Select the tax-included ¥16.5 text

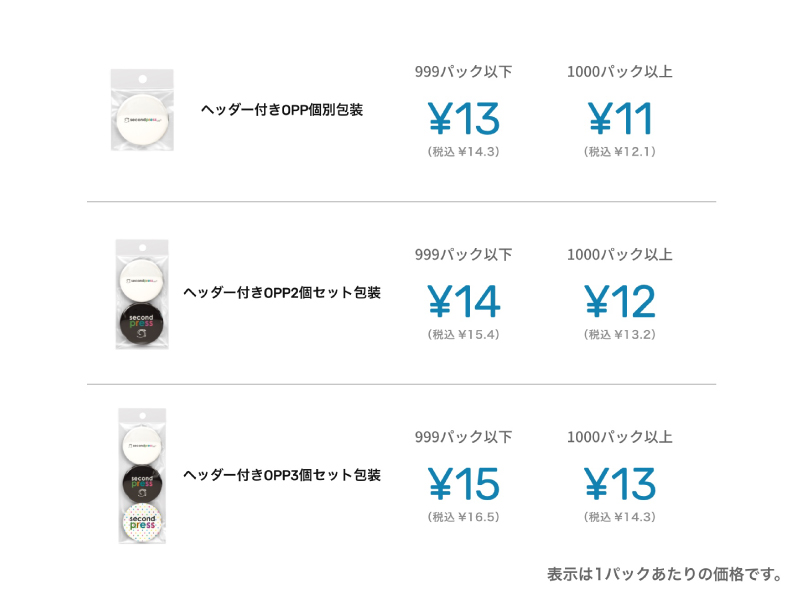click(463, 517)
